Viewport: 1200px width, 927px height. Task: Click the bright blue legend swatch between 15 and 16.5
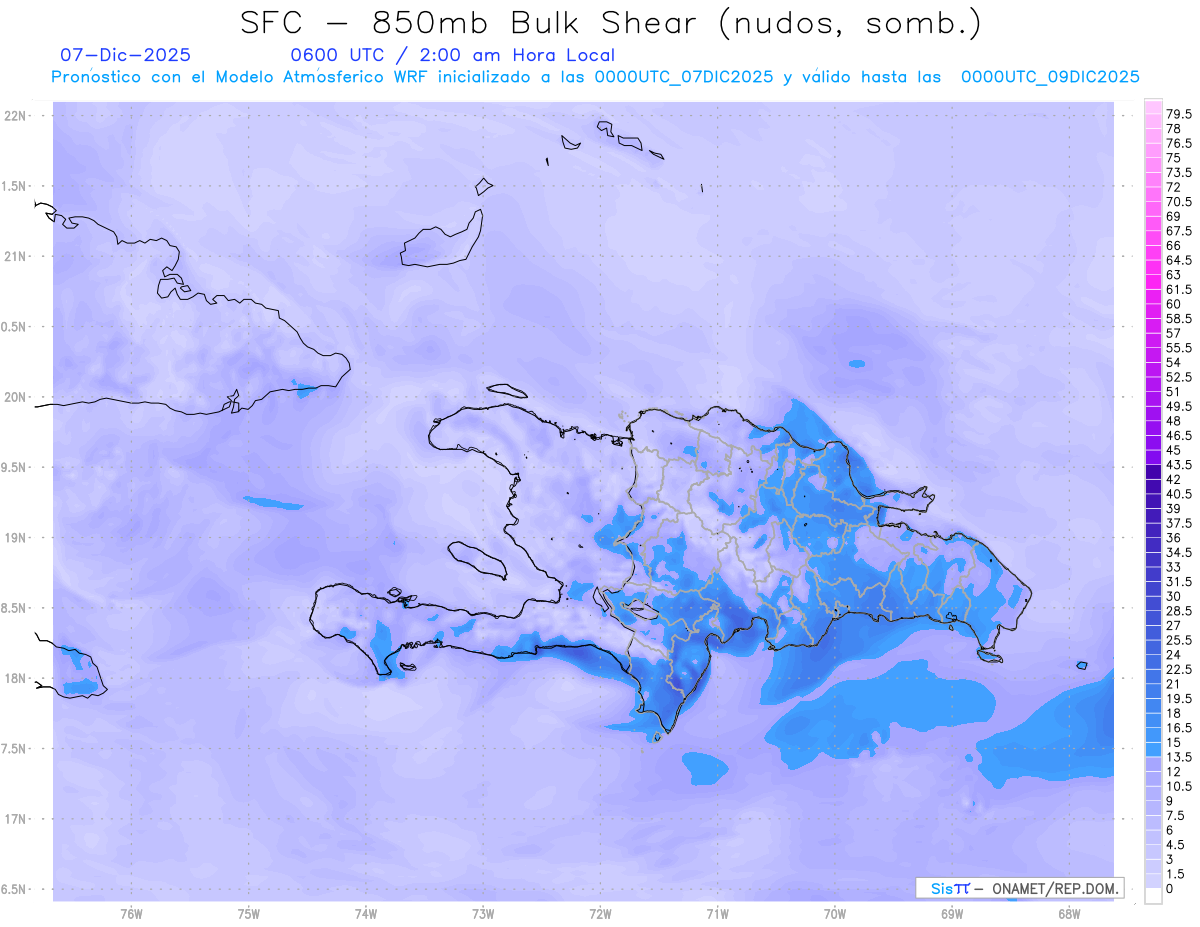(1153, 734)
